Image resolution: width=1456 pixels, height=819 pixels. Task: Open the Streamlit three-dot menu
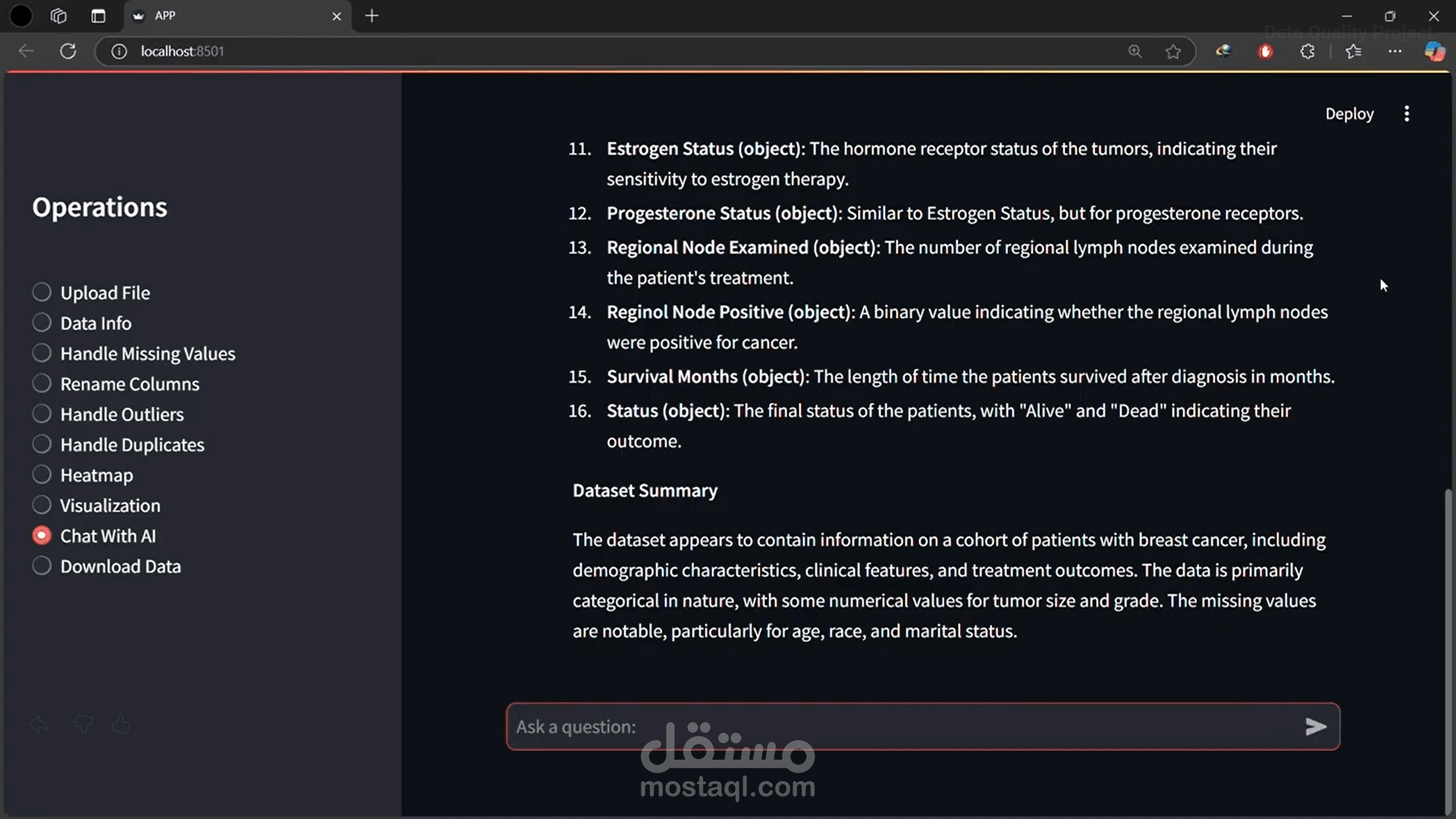[1407, 114]
